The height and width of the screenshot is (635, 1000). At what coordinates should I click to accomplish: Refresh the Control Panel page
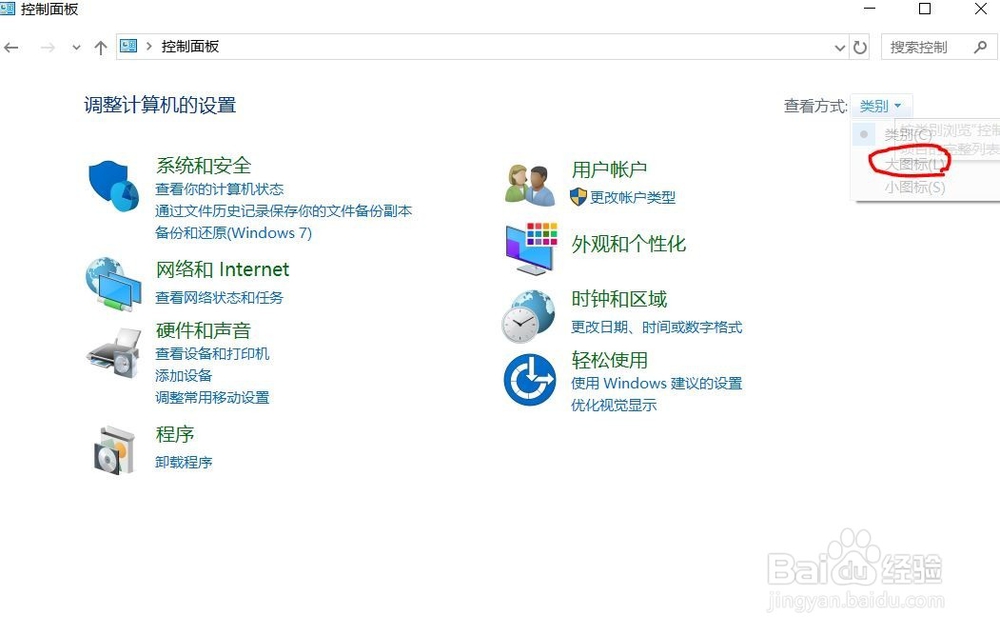(861, 46)
